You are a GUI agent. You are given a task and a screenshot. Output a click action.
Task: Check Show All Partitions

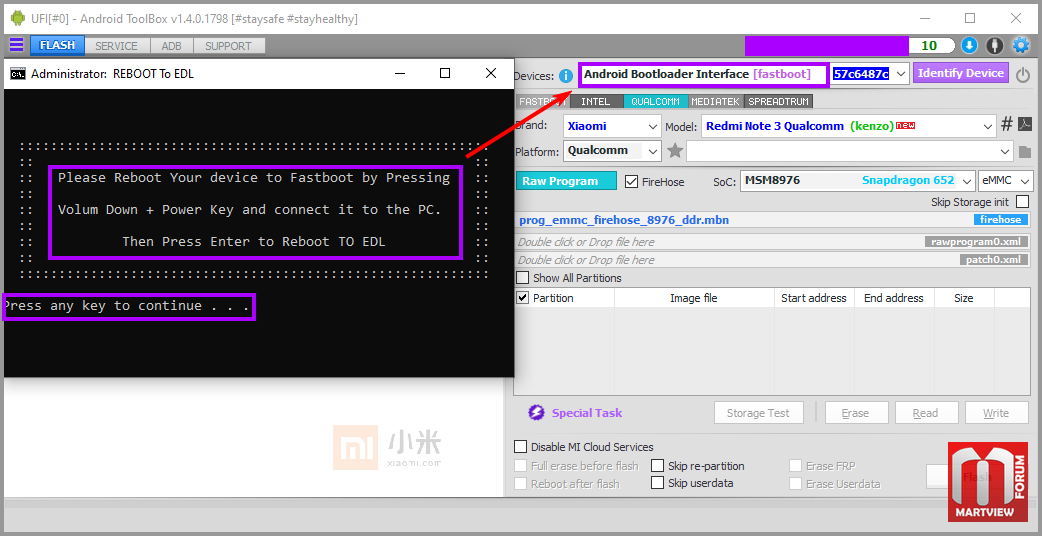[x=523, y=278]
